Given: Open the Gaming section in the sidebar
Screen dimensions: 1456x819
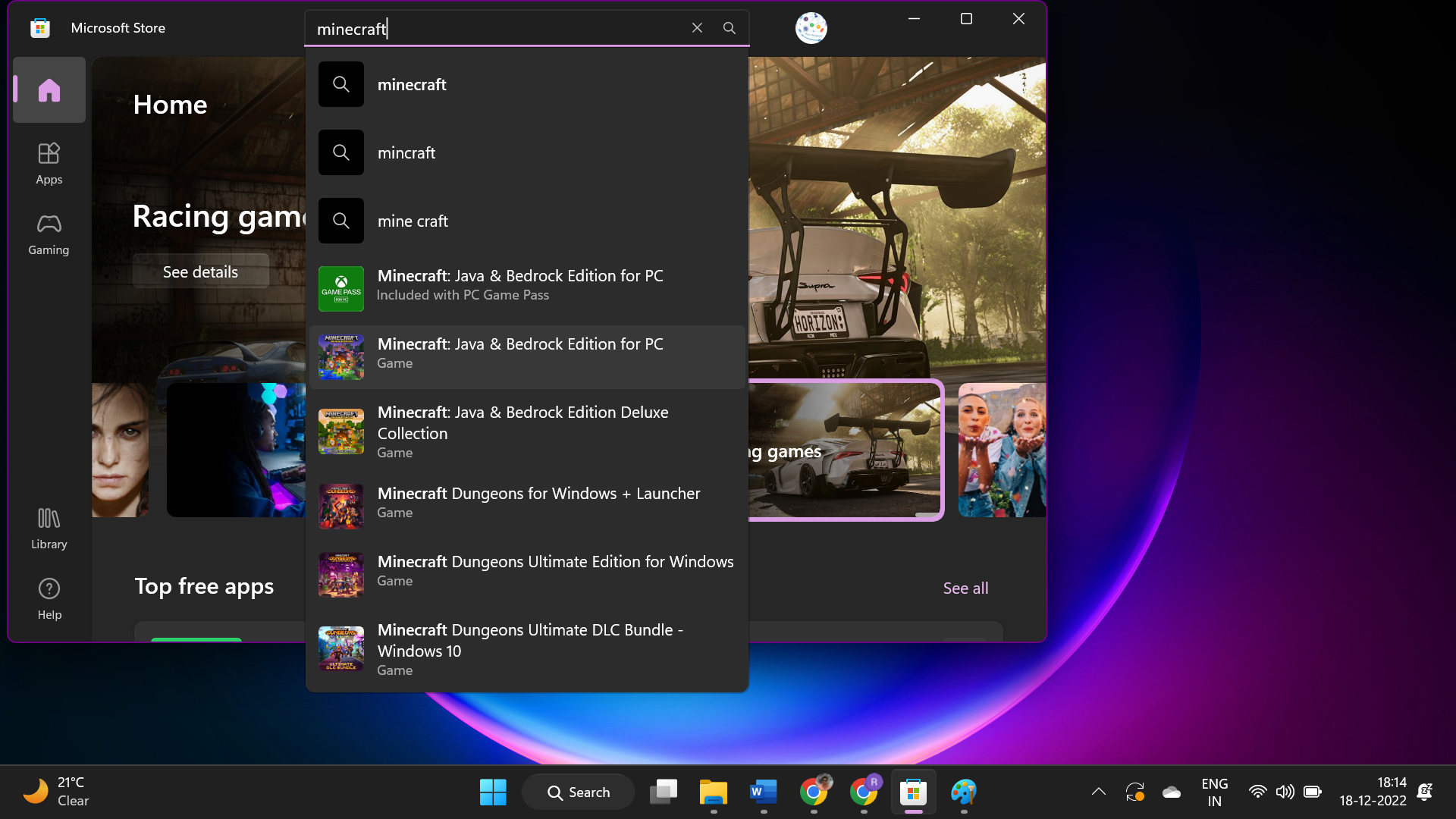Looking at the screenshot, I should point(49,233).
